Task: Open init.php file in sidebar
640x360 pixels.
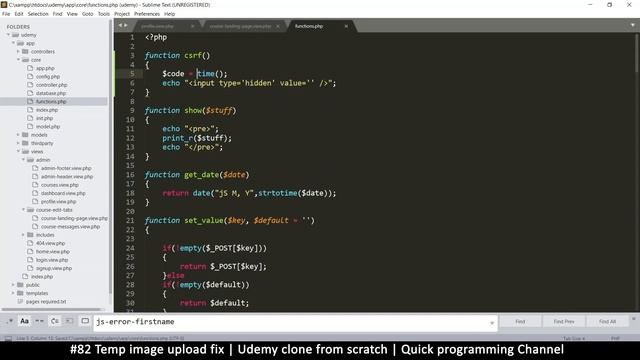Action: (44, 118)
